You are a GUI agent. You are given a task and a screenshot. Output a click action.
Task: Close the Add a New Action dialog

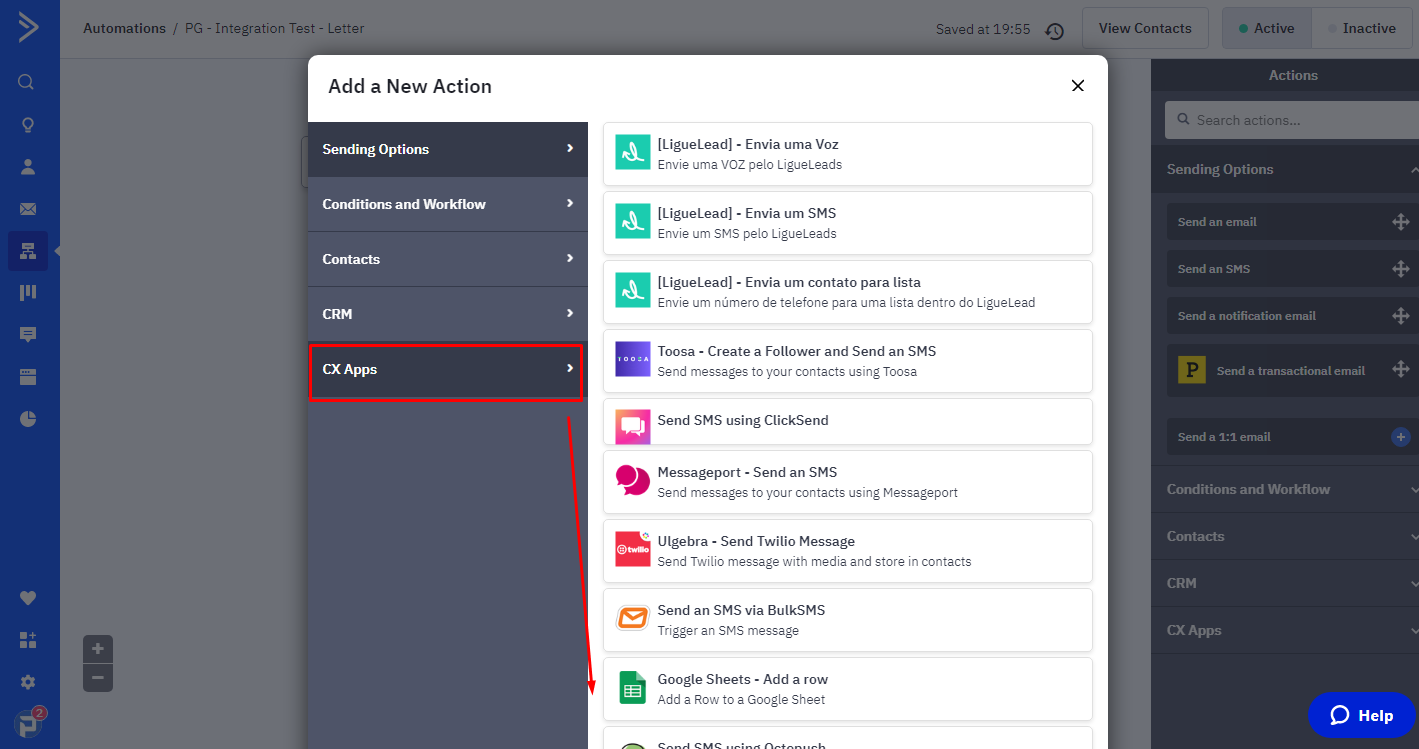coord(1077,86)
